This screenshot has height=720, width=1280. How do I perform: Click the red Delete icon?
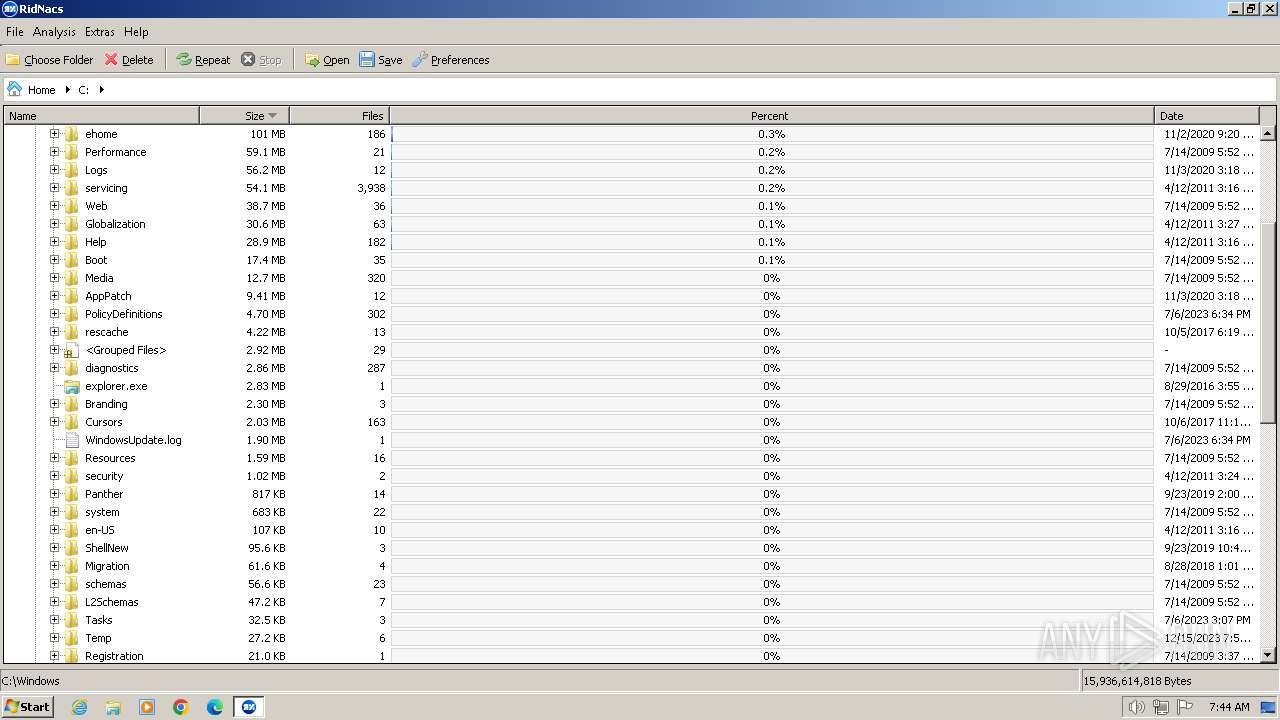111,60
